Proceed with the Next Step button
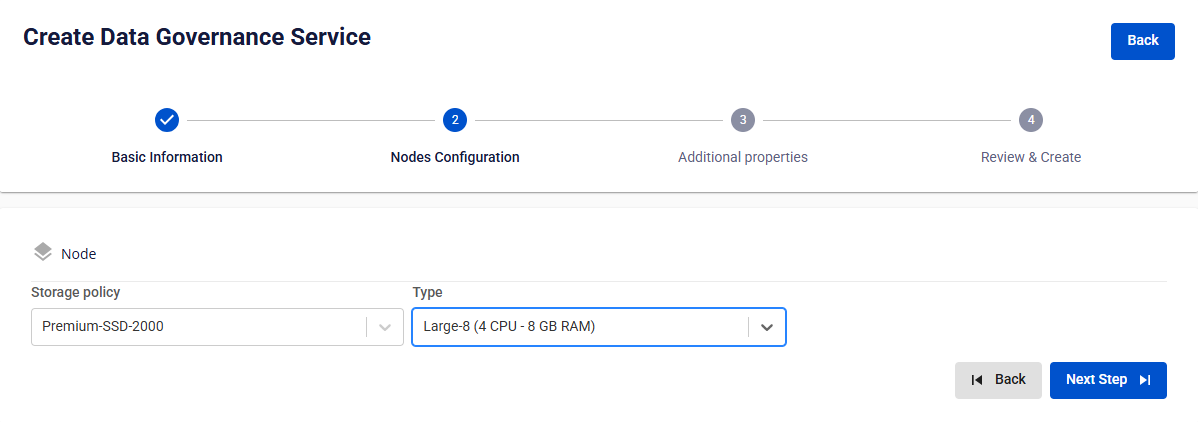Viewport: 1198px width, 422px height. point(1108,380)
